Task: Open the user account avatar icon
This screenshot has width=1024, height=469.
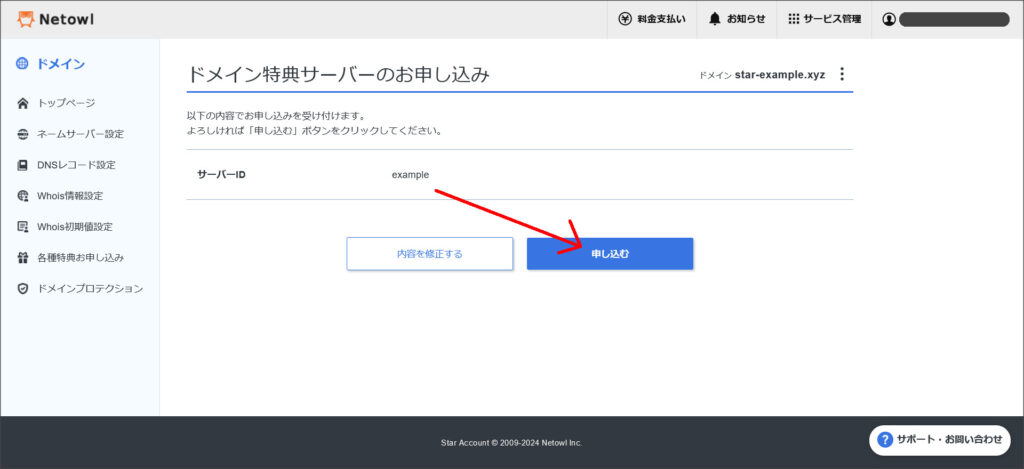Action: 889,19
